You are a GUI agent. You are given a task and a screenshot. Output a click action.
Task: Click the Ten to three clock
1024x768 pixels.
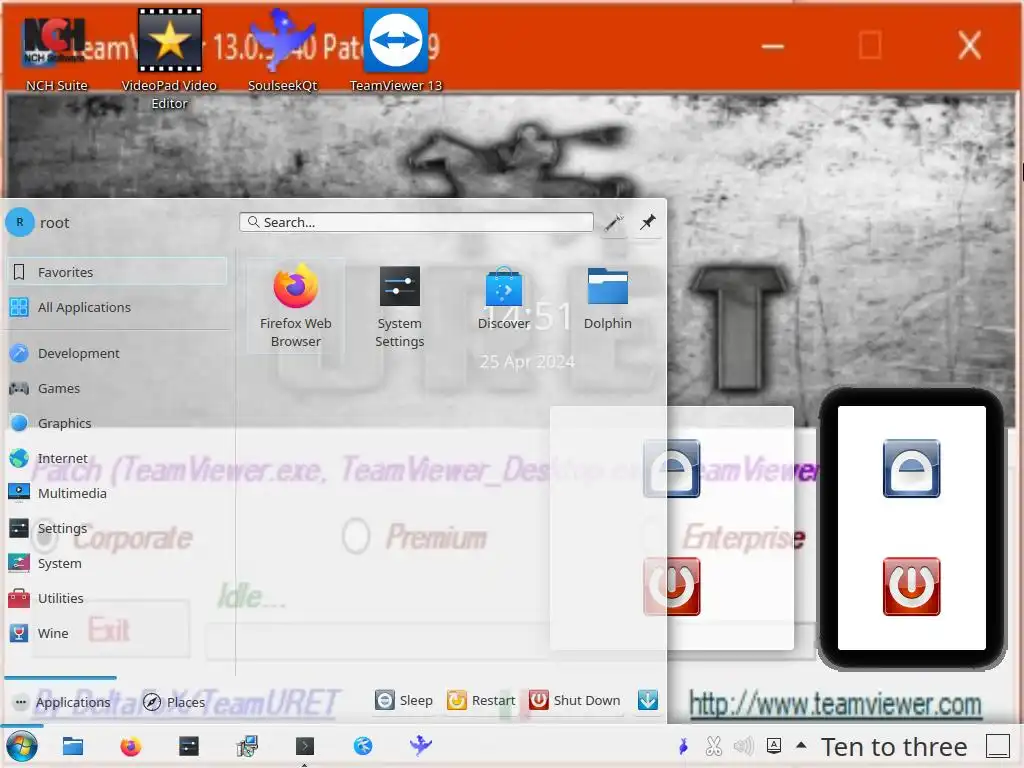(894, 746)
